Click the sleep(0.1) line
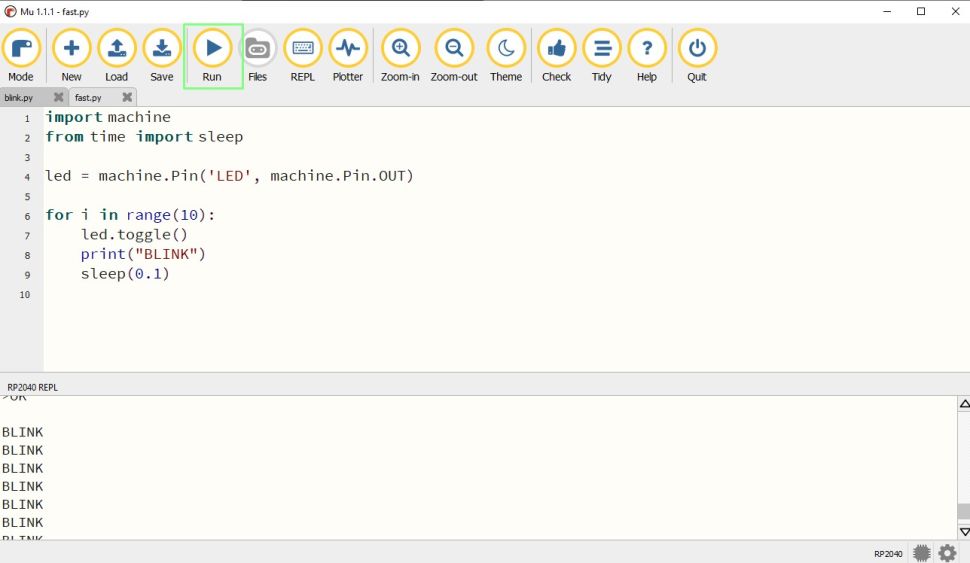Screen dimensions: 970x563 (125, 273)
